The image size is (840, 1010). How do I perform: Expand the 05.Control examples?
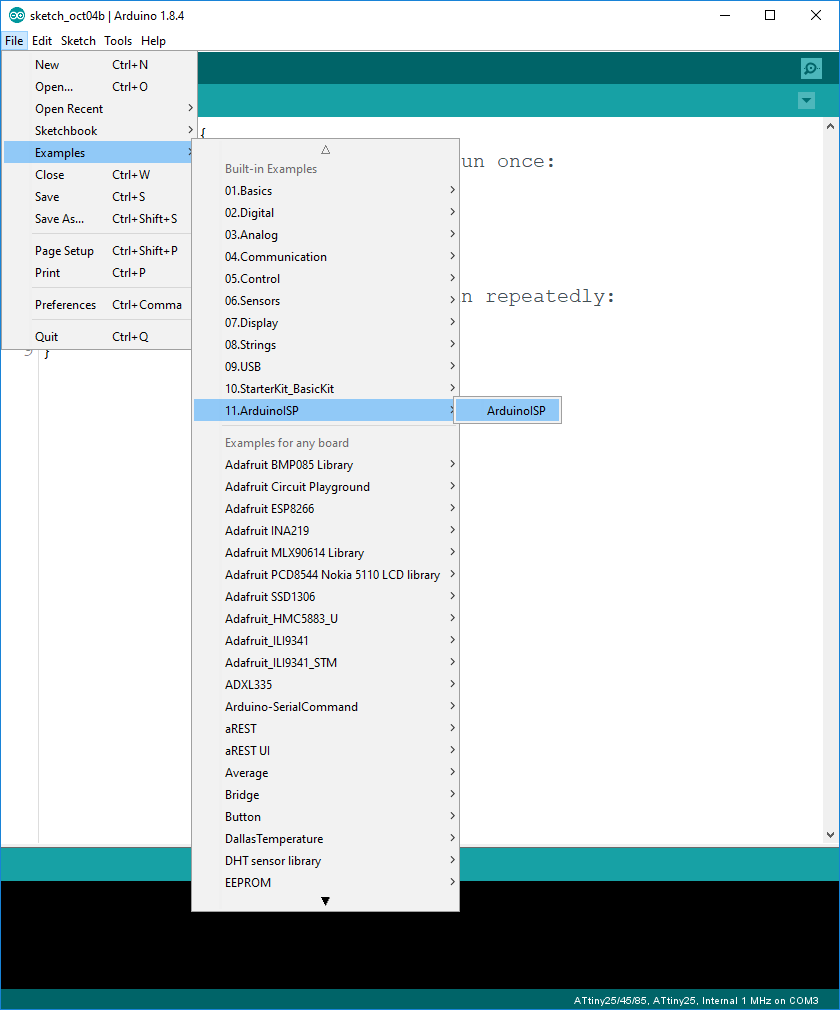click(x=326, y=278)
